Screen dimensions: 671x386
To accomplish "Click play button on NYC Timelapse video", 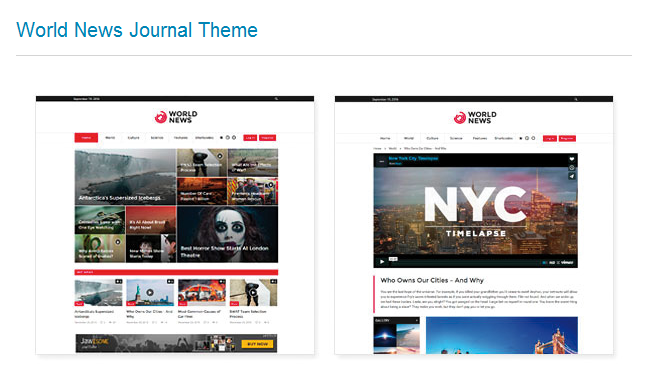I will pos(382,261).
